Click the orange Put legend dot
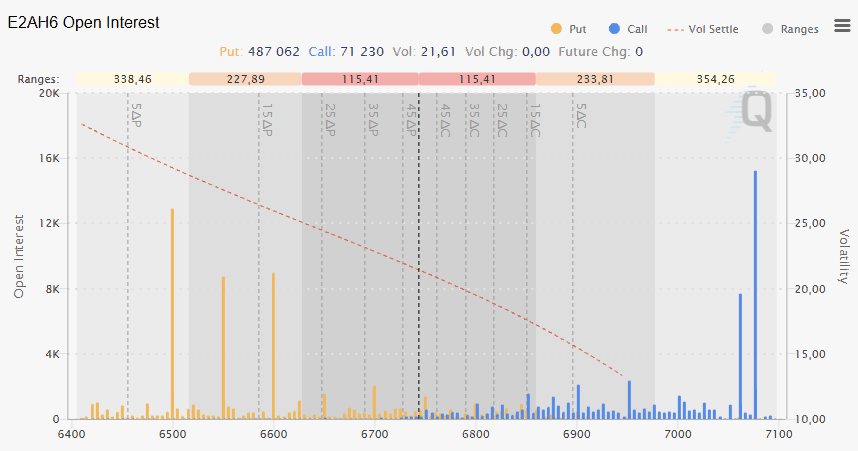 556,29
